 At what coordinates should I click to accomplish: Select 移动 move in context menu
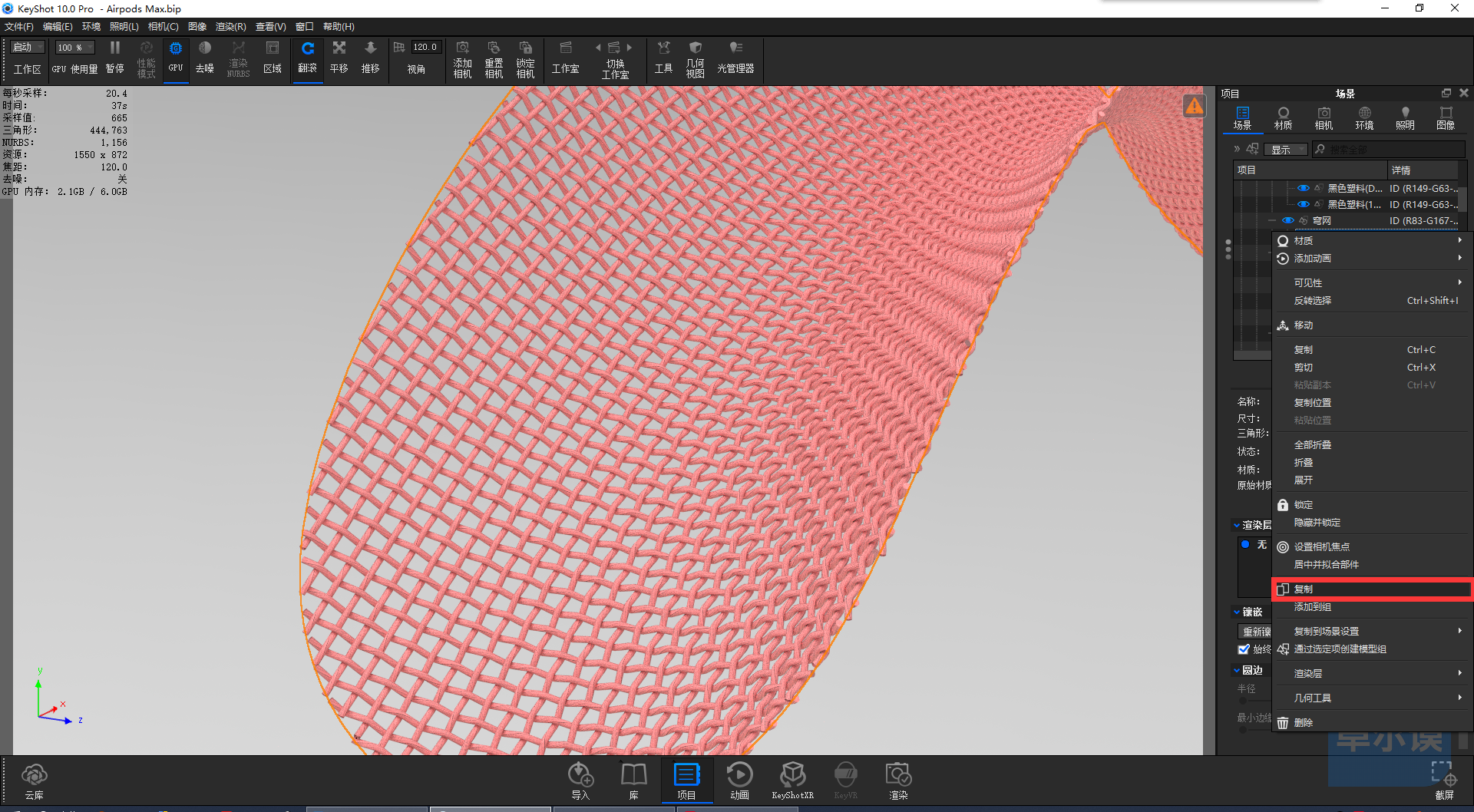tap(1372, 325)
